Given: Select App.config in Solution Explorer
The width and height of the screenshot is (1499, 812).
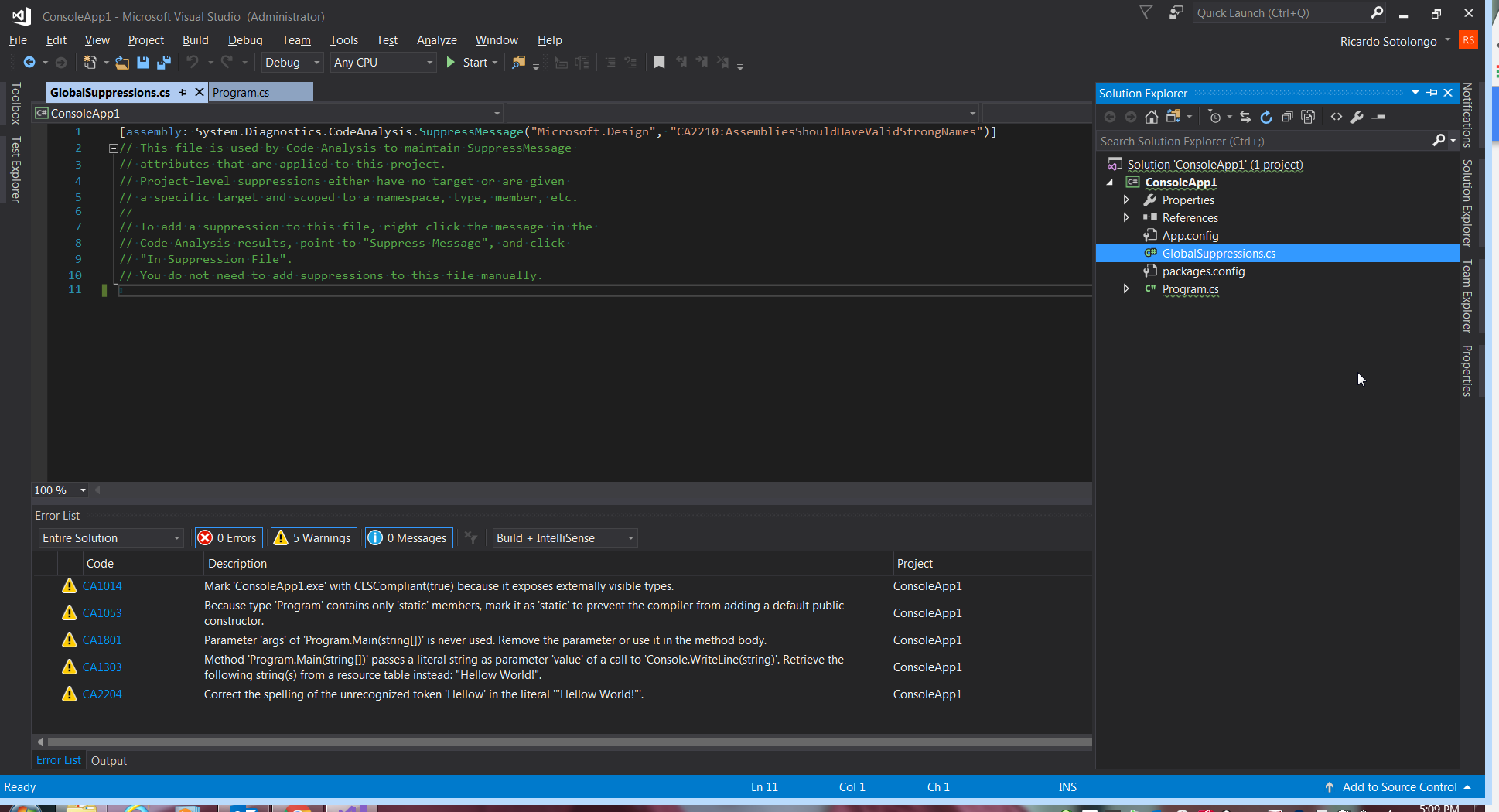Looking at the screenshot, I should [1190, 235].
